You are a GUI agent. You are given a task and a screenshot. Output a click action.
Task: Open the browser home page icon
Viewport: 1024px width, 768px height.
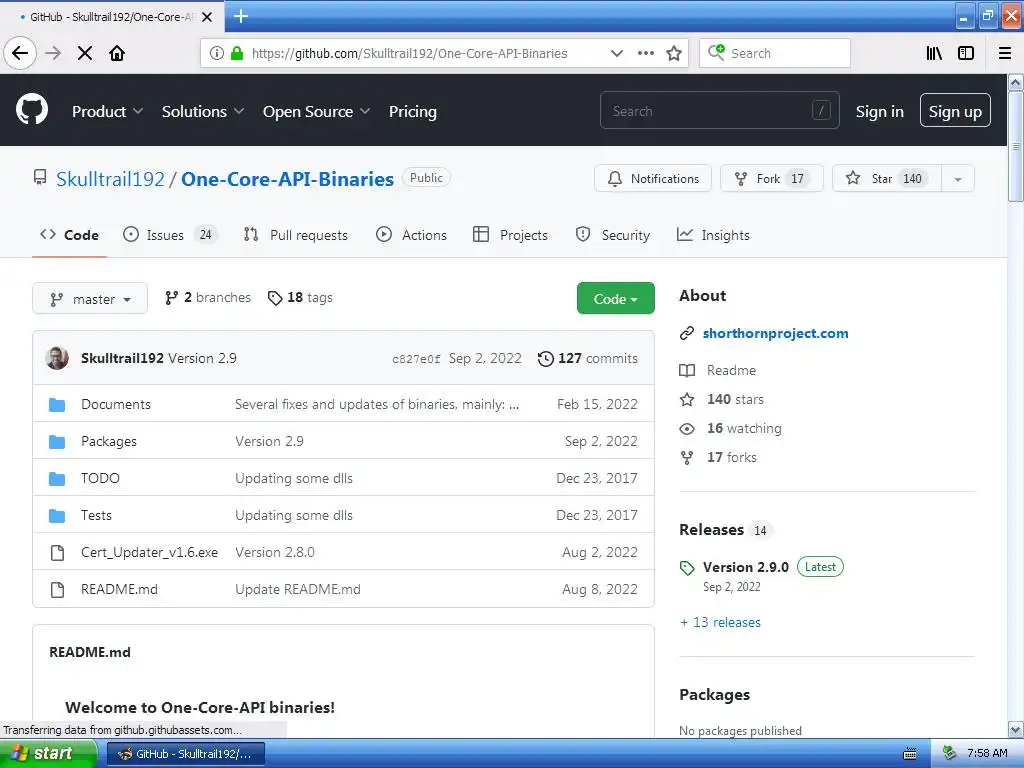click(117, 54)
